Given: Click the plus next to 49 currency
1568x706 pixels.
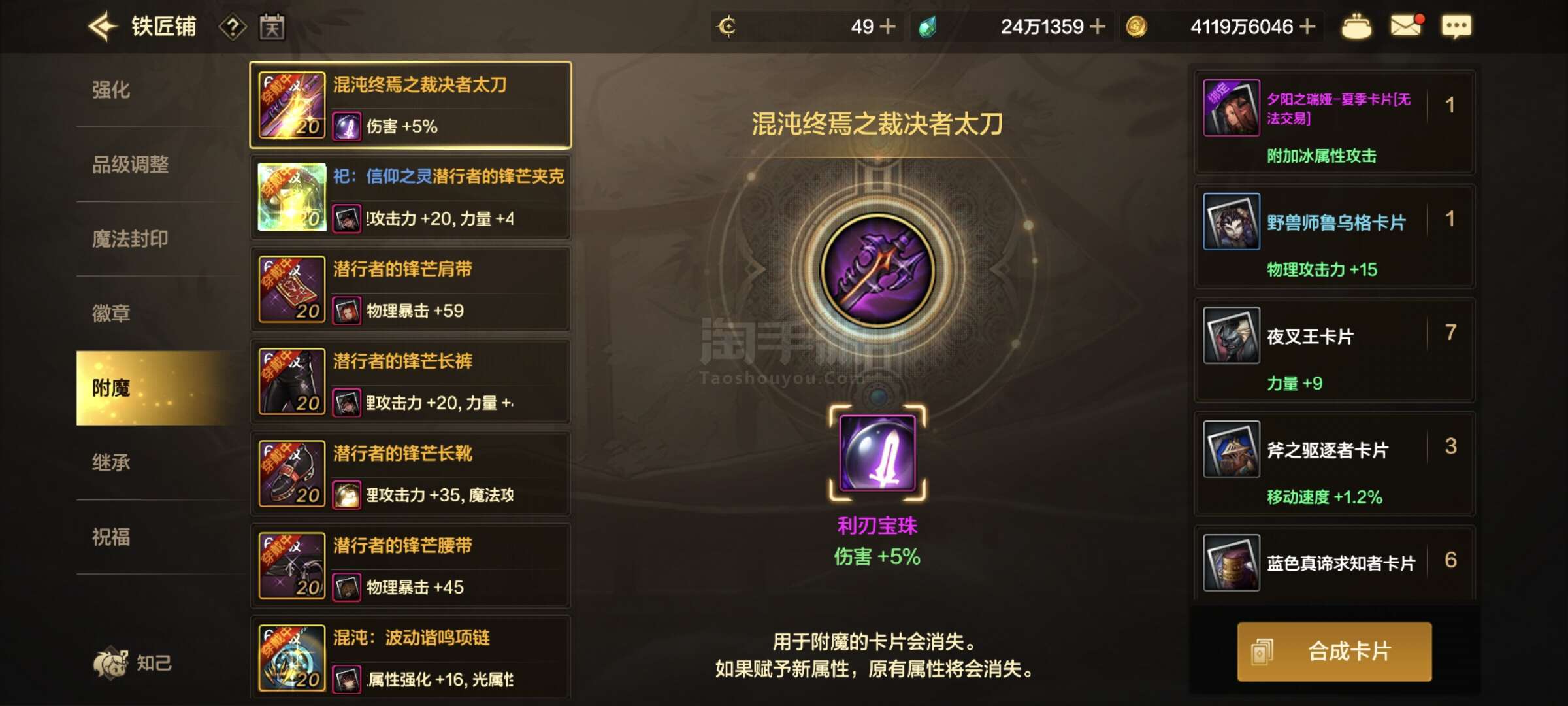Looking at the screenshot, I should (x=887, y=27).
